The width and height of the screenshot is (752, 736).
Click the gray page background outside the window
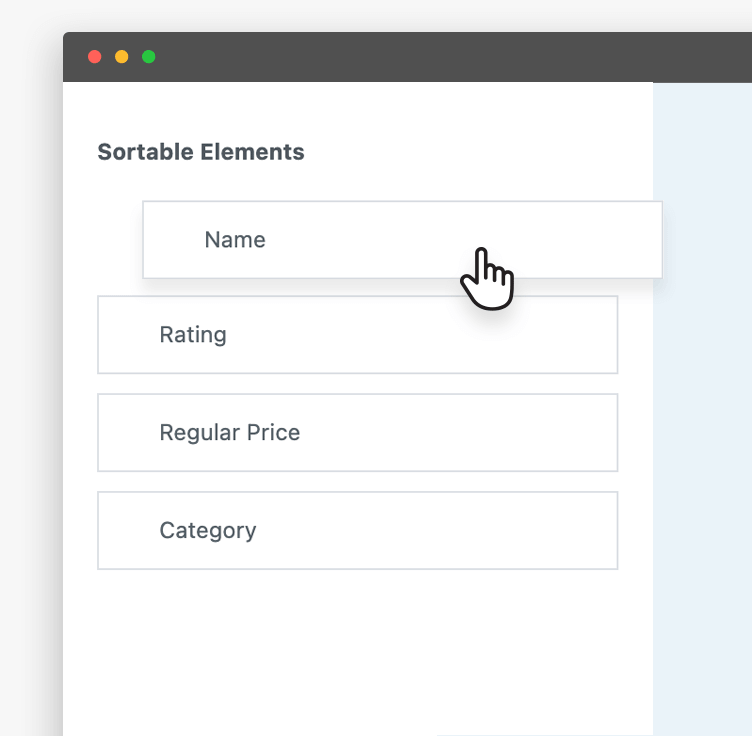[30, 400]
